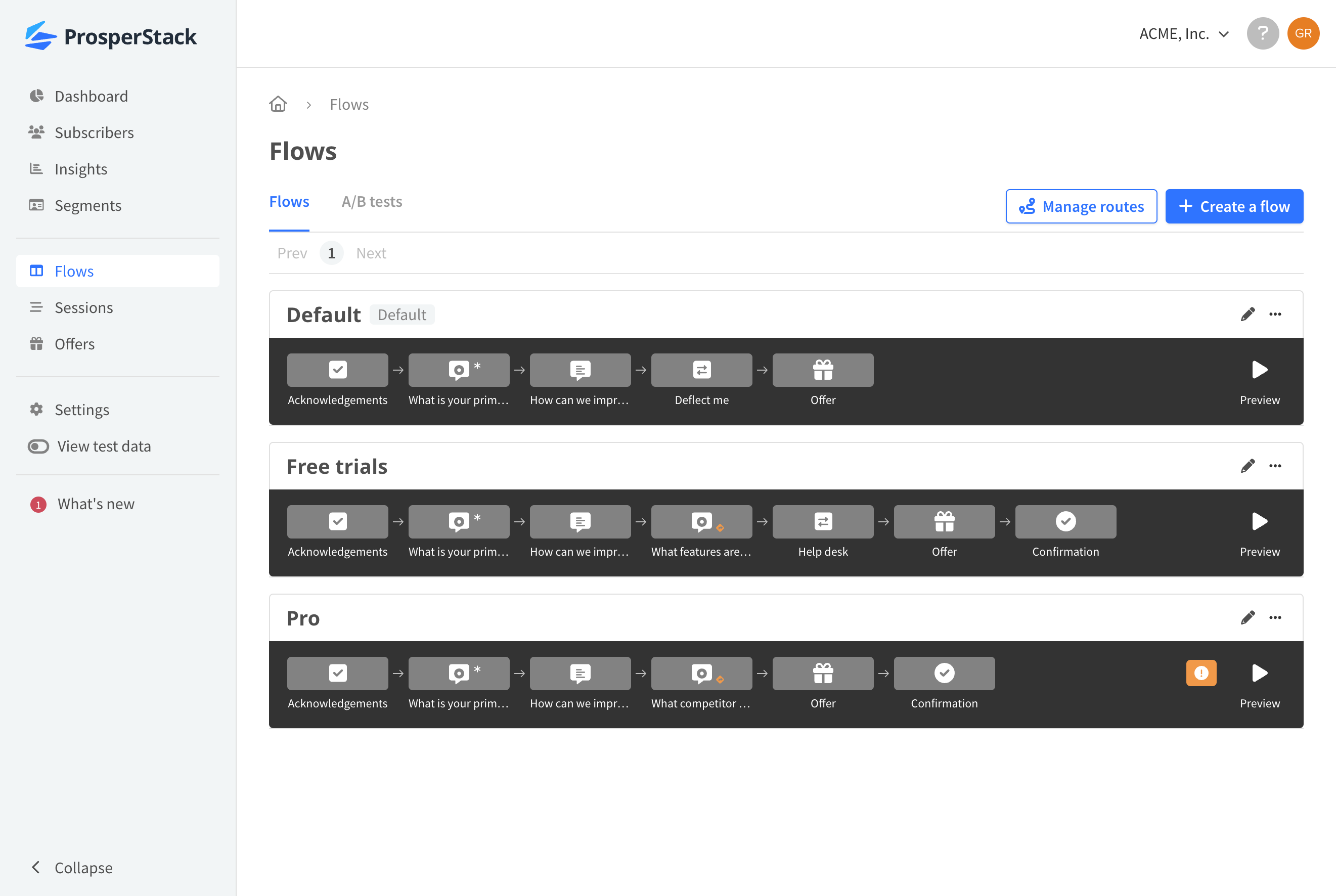Screen dimensions: 1336x896
Task: Open the Dashboard from the sidebar
Action: 91,96
